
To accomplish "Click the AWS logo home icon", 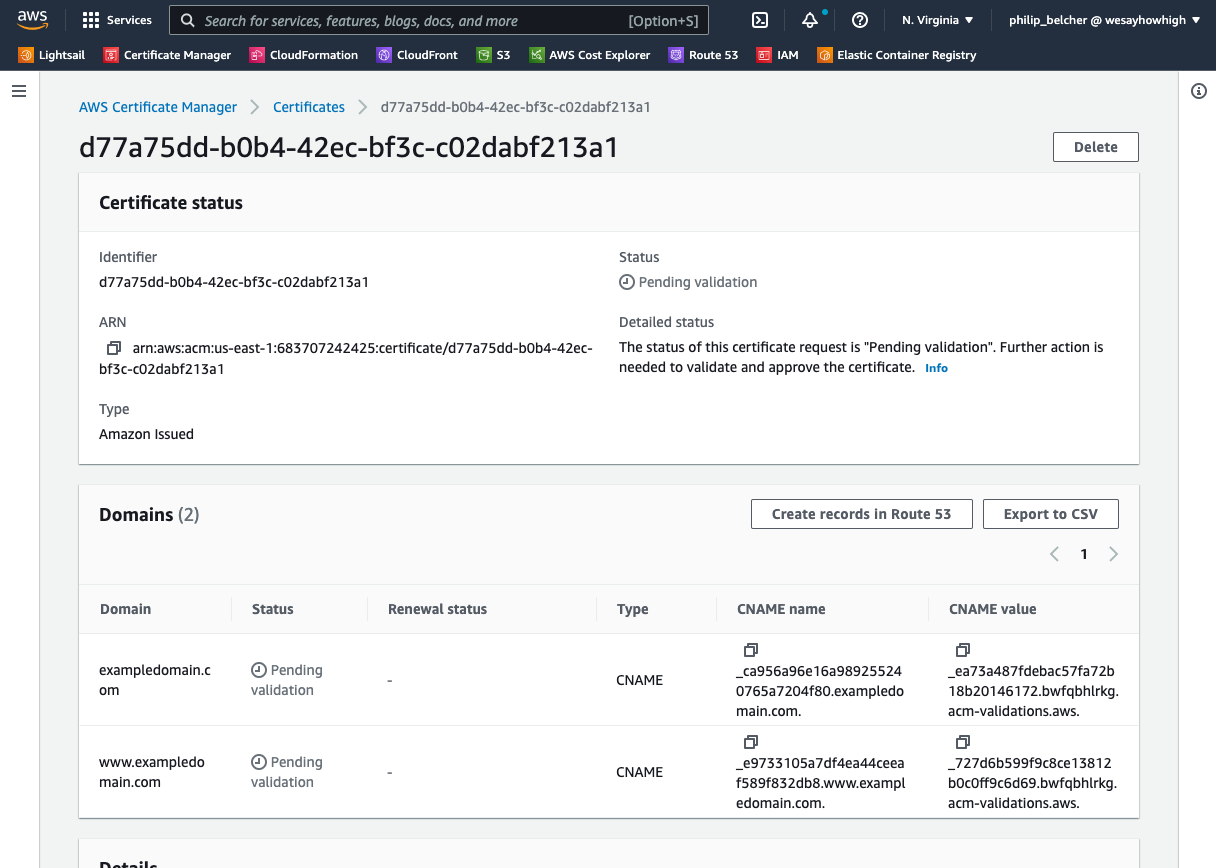I will 32,19.
